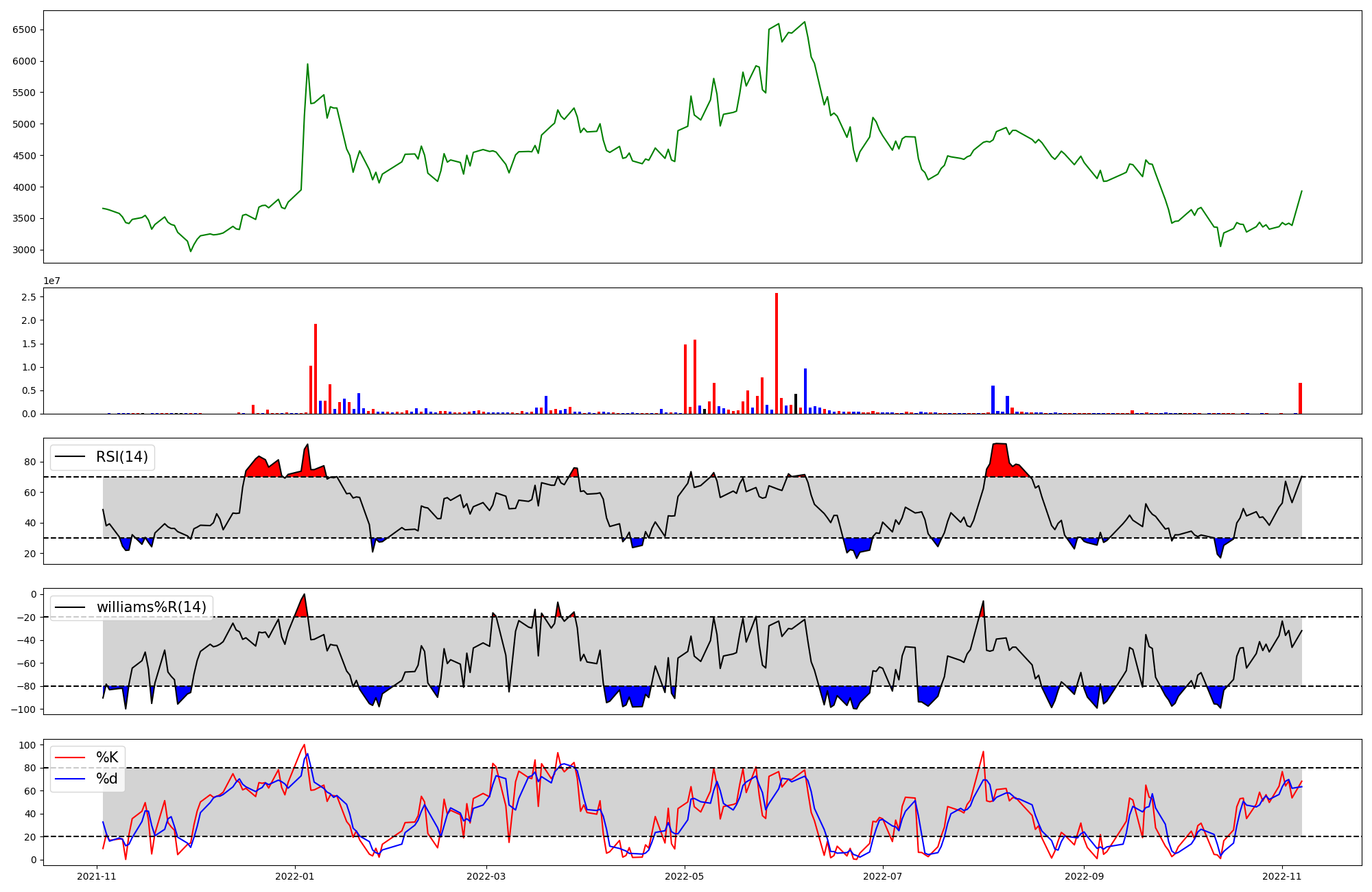This screenshot has width=1372, height=892.
Task: Click the 6500 price axis label
Action: [24, 30]
